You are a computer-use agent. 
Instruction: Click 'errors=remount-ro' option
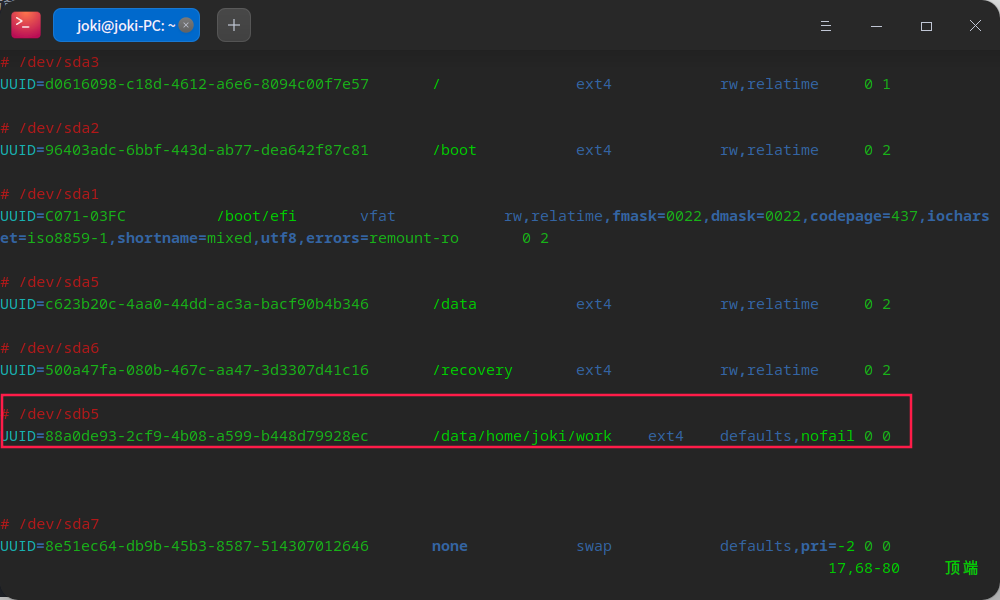coord(382,238)
